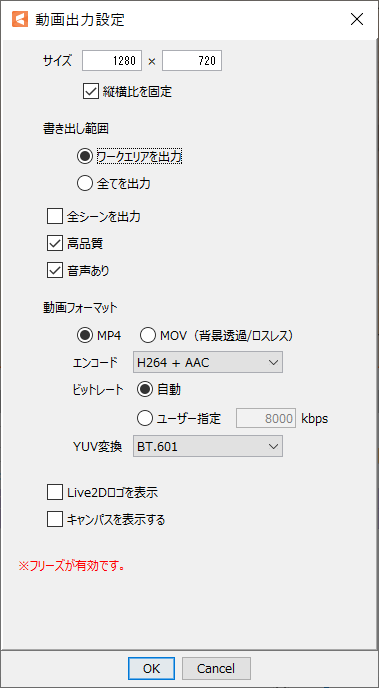Confirm settings with the OK button
The width and height of the screenshot is (379, 688).
(x=151, y=668)
